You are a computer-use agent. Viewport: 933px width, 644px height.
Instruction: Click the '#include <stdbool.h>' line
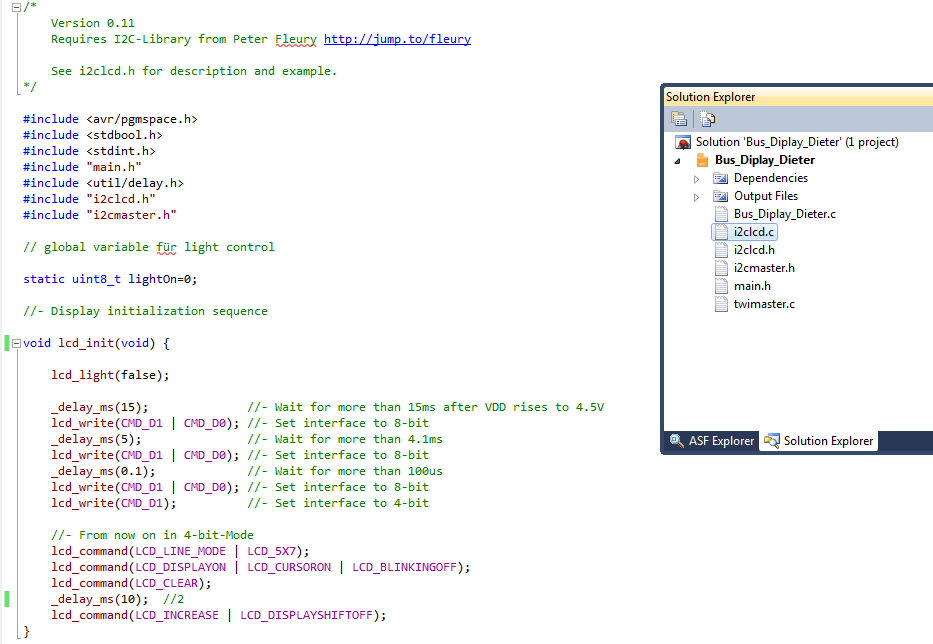coord(93,135)
